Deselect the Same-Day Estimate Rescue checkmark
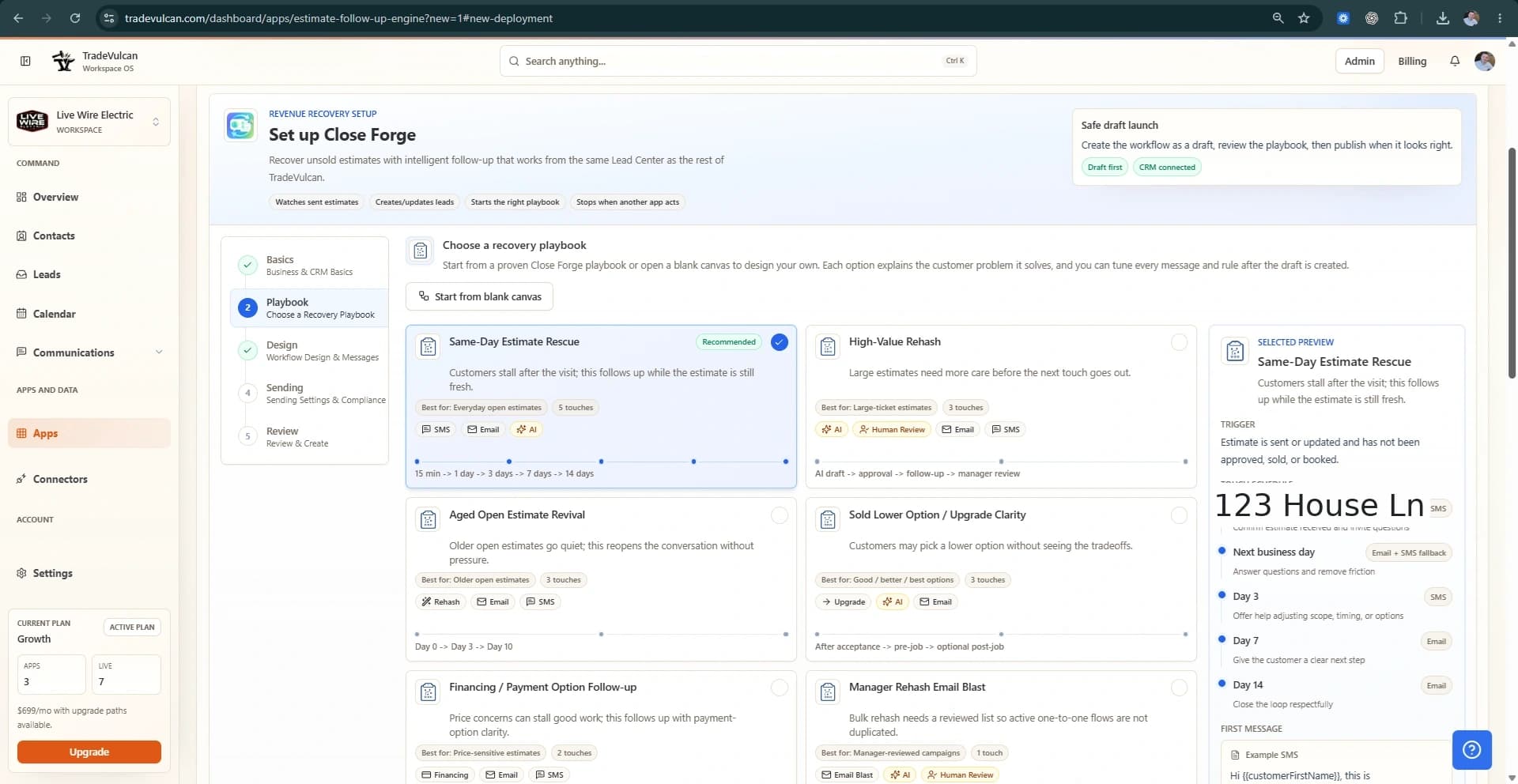The width and height of the screenshot is (1518, 784). click(x=779, y=342)
